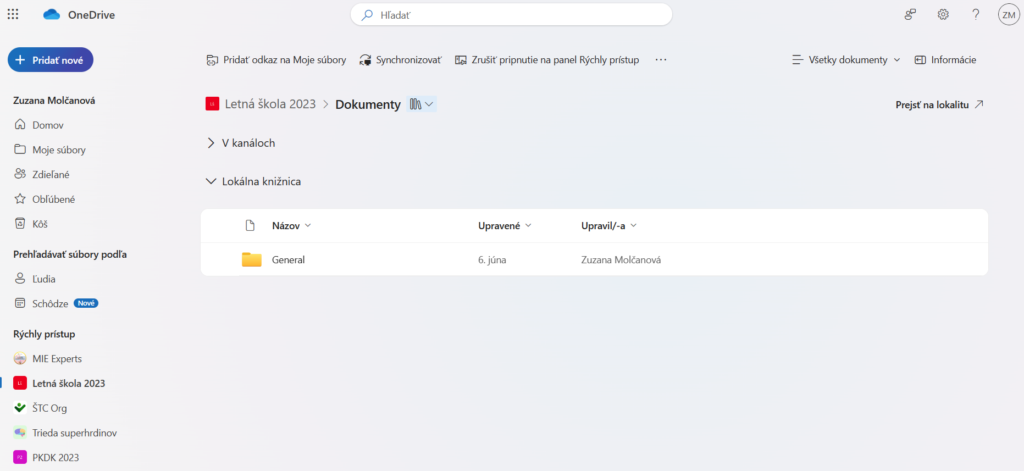Open the Všetky dokumenty view dropdown
This screenshot has height=471, width=1024.
point(846,59)
